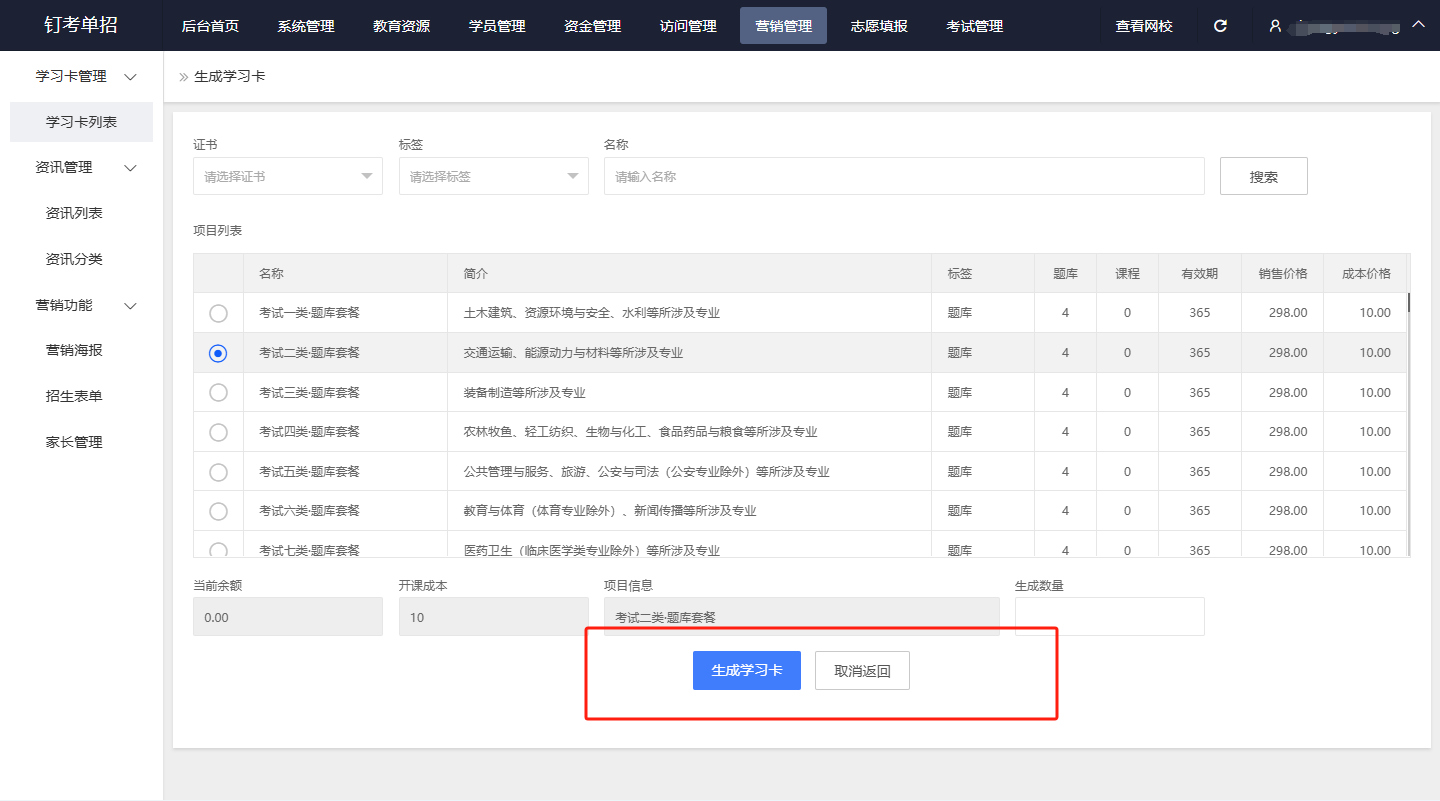Focus the 生成数量 input field
Viewport: 1440px width, 801px height.
click(1109, 617)
